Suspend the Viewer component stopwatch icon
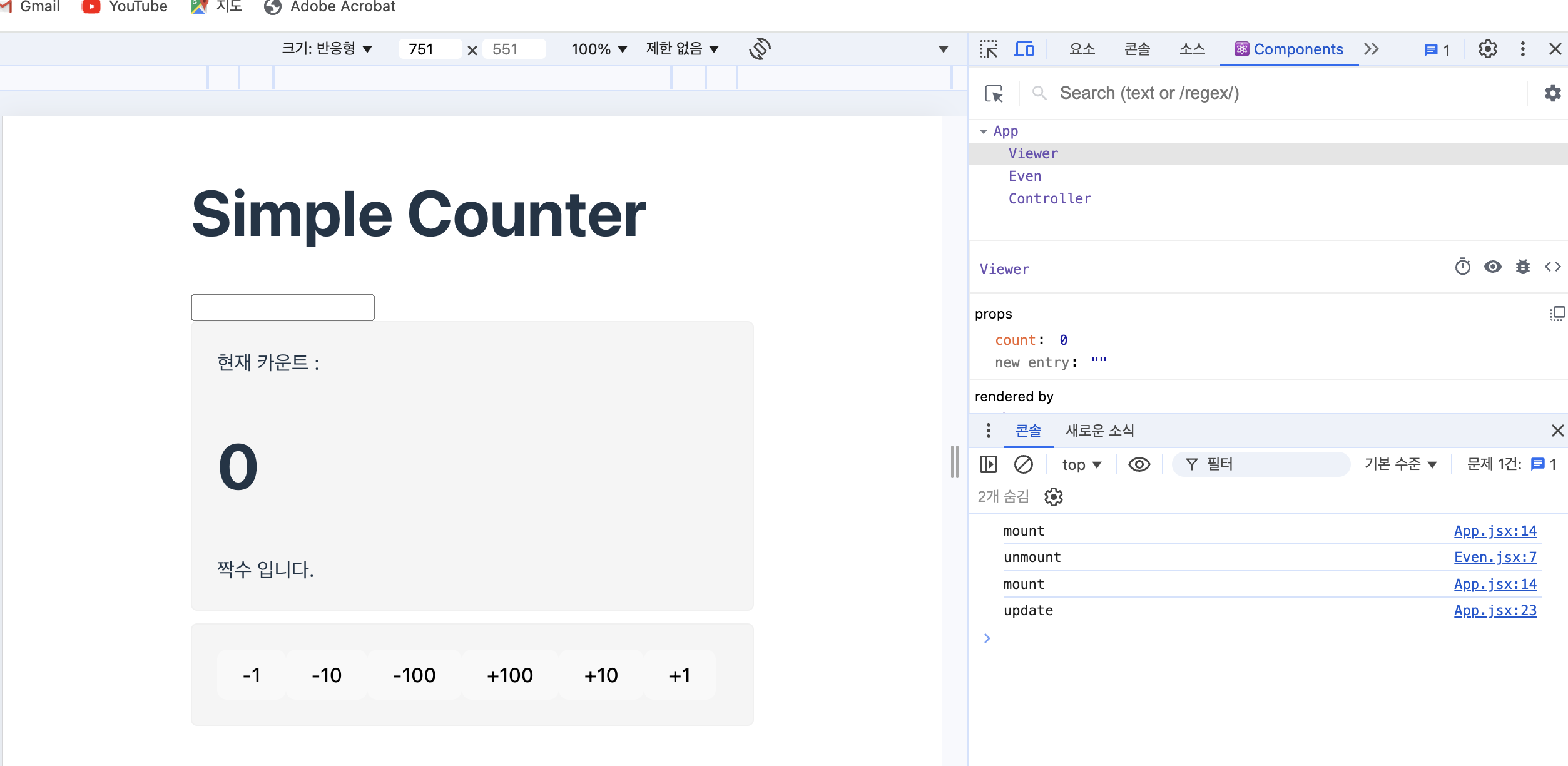Viewport: 1568px width, 766px height. point(1462,267)
